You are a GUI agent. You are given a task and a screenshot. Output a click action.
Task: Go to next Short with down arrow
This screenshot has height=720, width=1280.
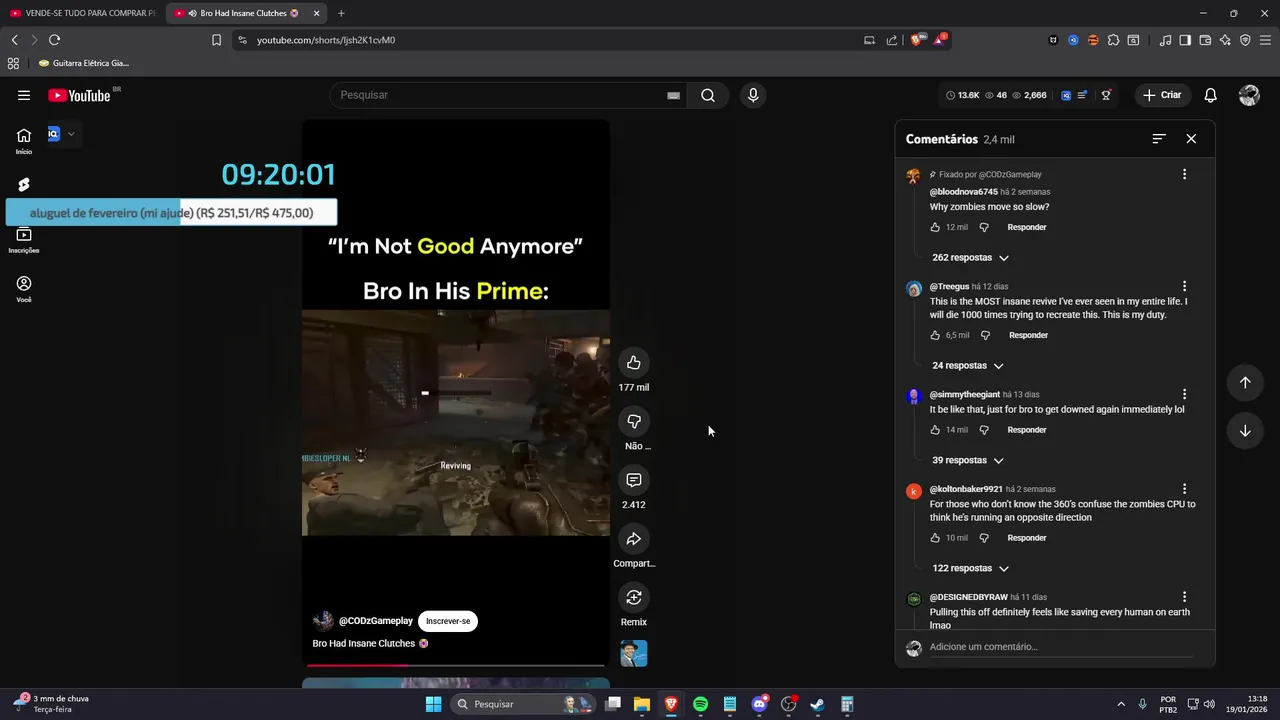pos(1245,431)
